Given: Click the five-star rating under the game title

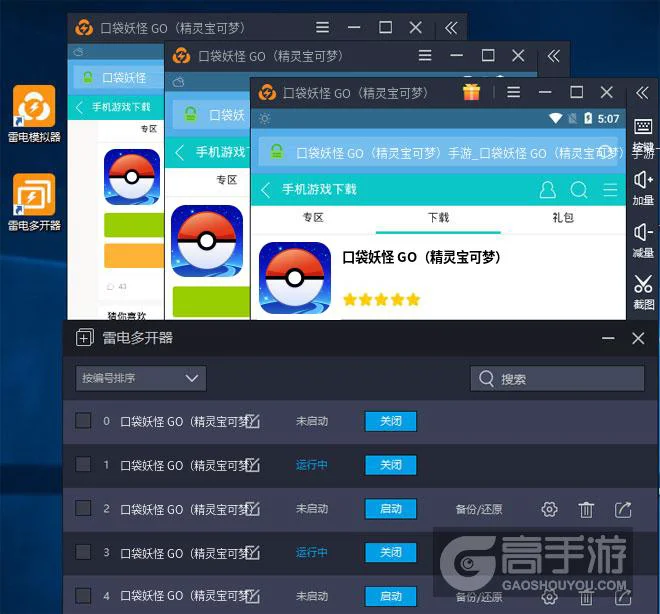Looking at the screenshot, I should pyautogui.click(x=382, y=300).
